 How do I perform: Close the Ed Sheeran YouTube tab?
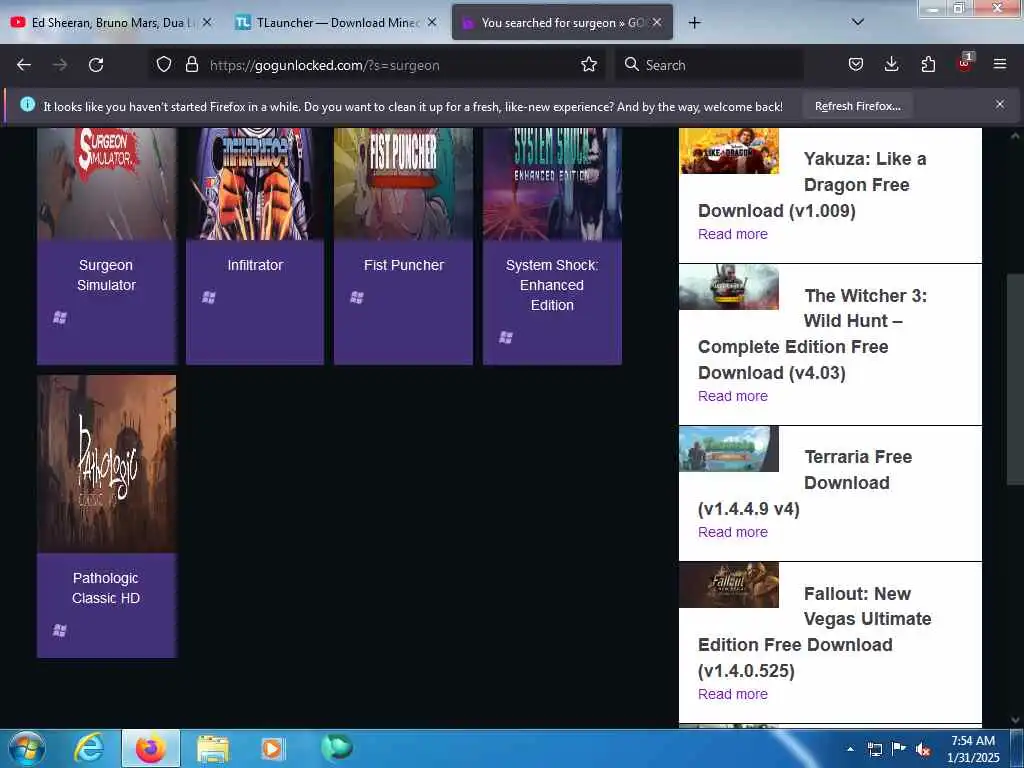pos(207,22)
